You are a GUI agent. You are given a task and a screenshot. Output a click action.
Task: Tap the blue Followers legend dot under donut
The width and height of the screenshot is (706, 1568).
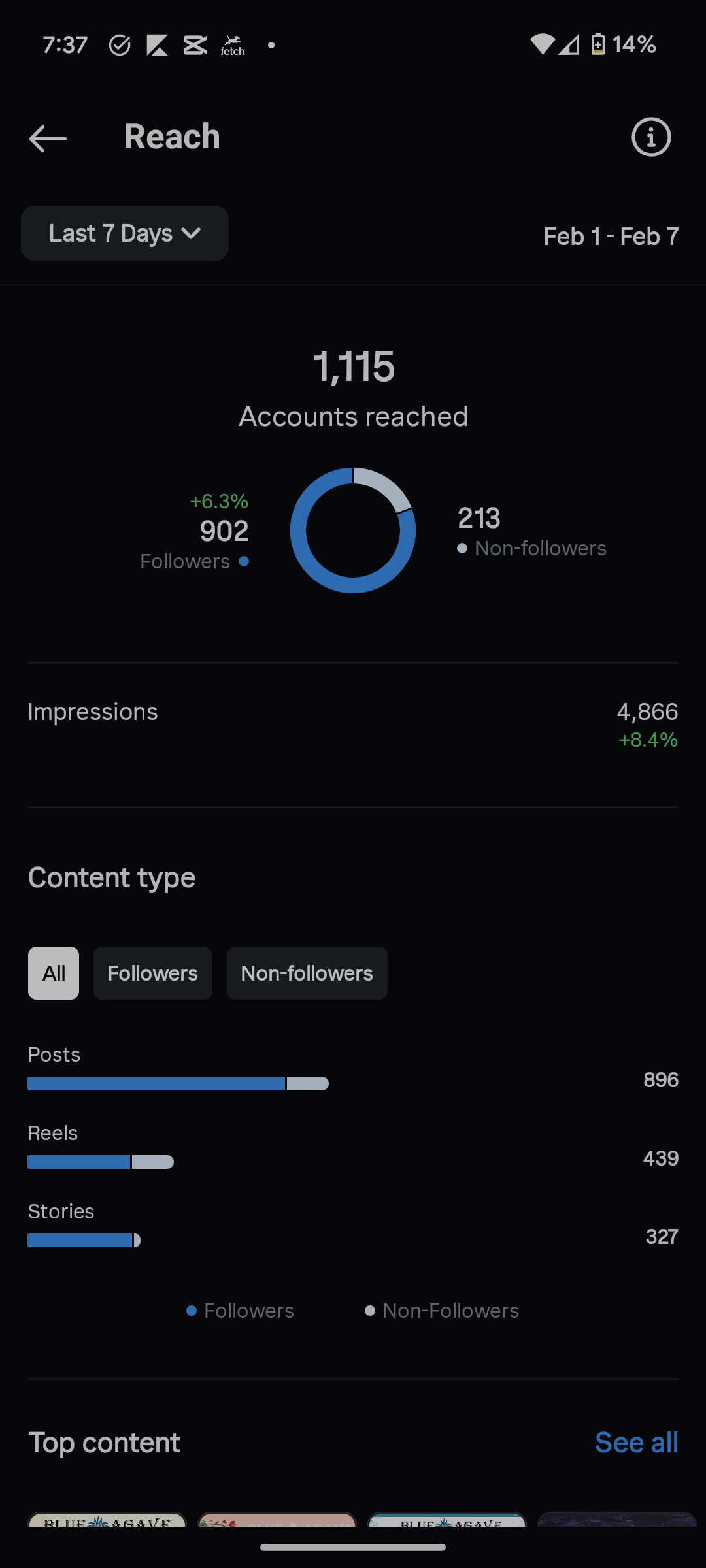[244, 561]
